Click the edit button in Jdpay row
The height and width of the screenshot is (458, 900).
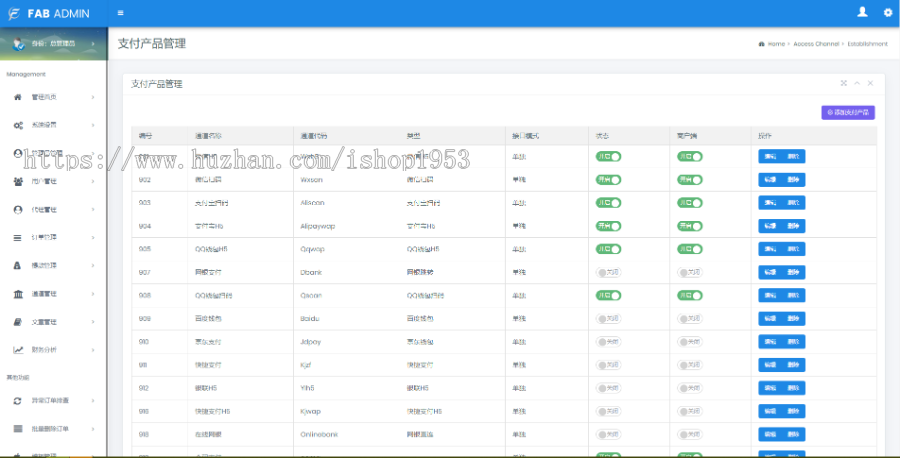tap(770, 342)
